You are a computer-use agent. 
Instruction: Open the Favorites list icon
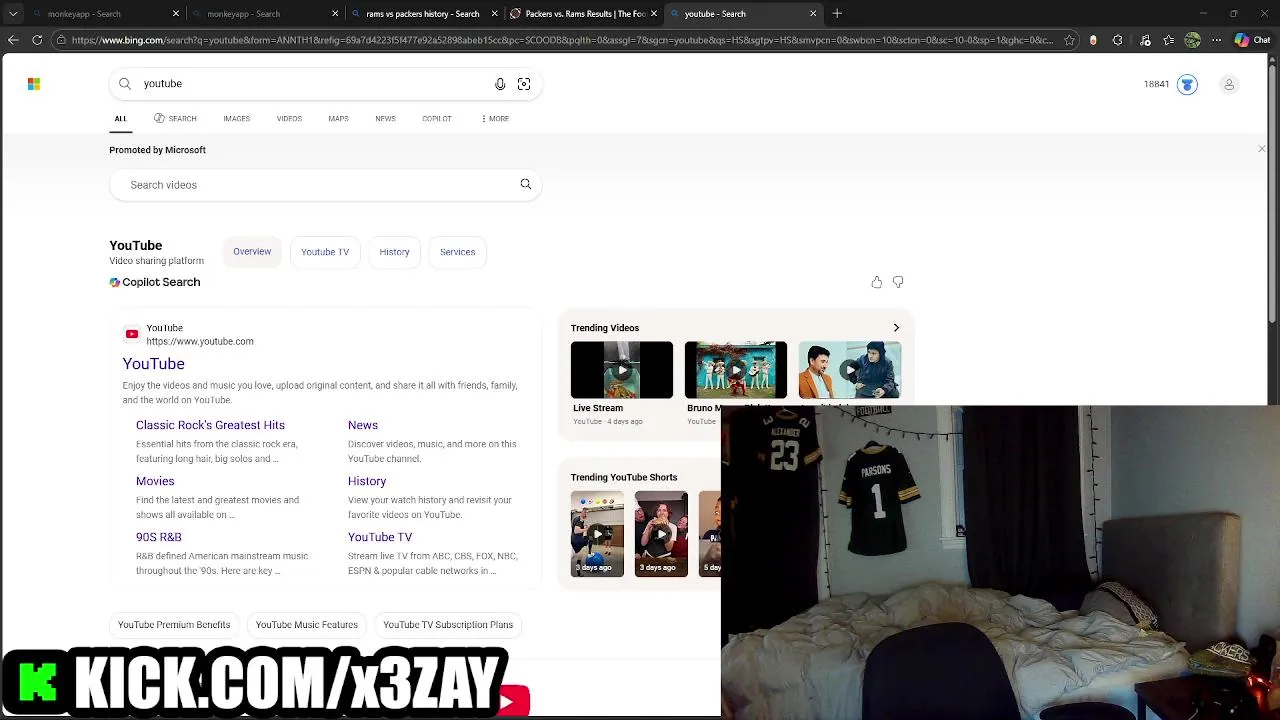[1168, 40]
